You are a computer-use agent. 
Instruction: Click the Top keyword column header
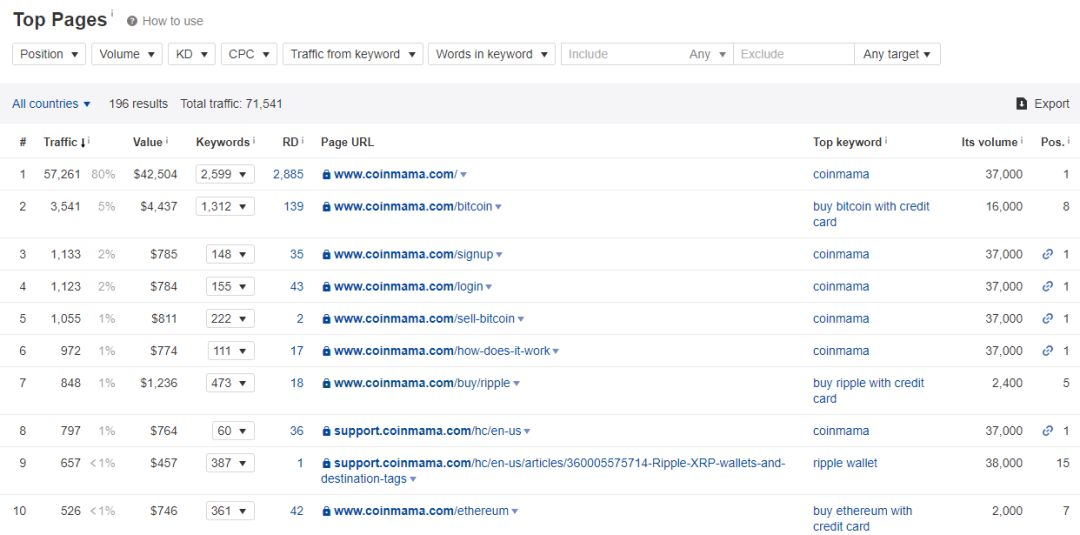tap(849, 142)
